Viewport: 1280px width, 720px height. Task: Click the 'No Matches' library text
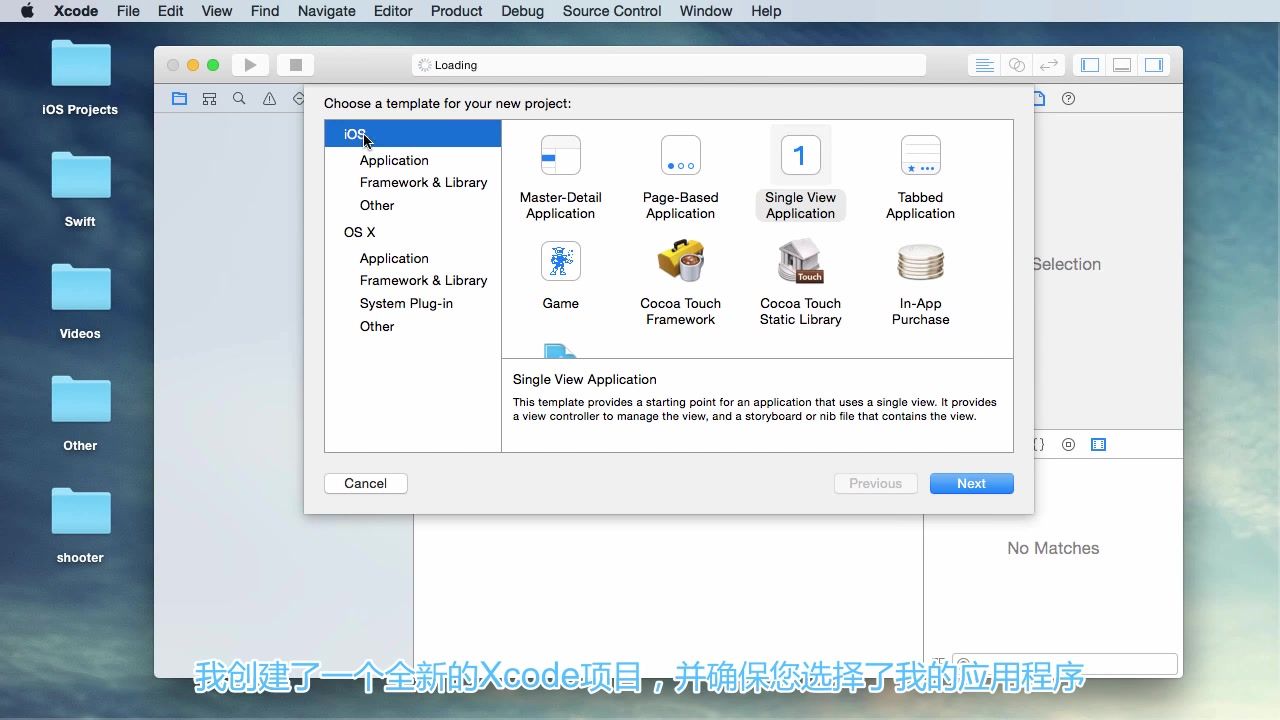coord(1053,548)
